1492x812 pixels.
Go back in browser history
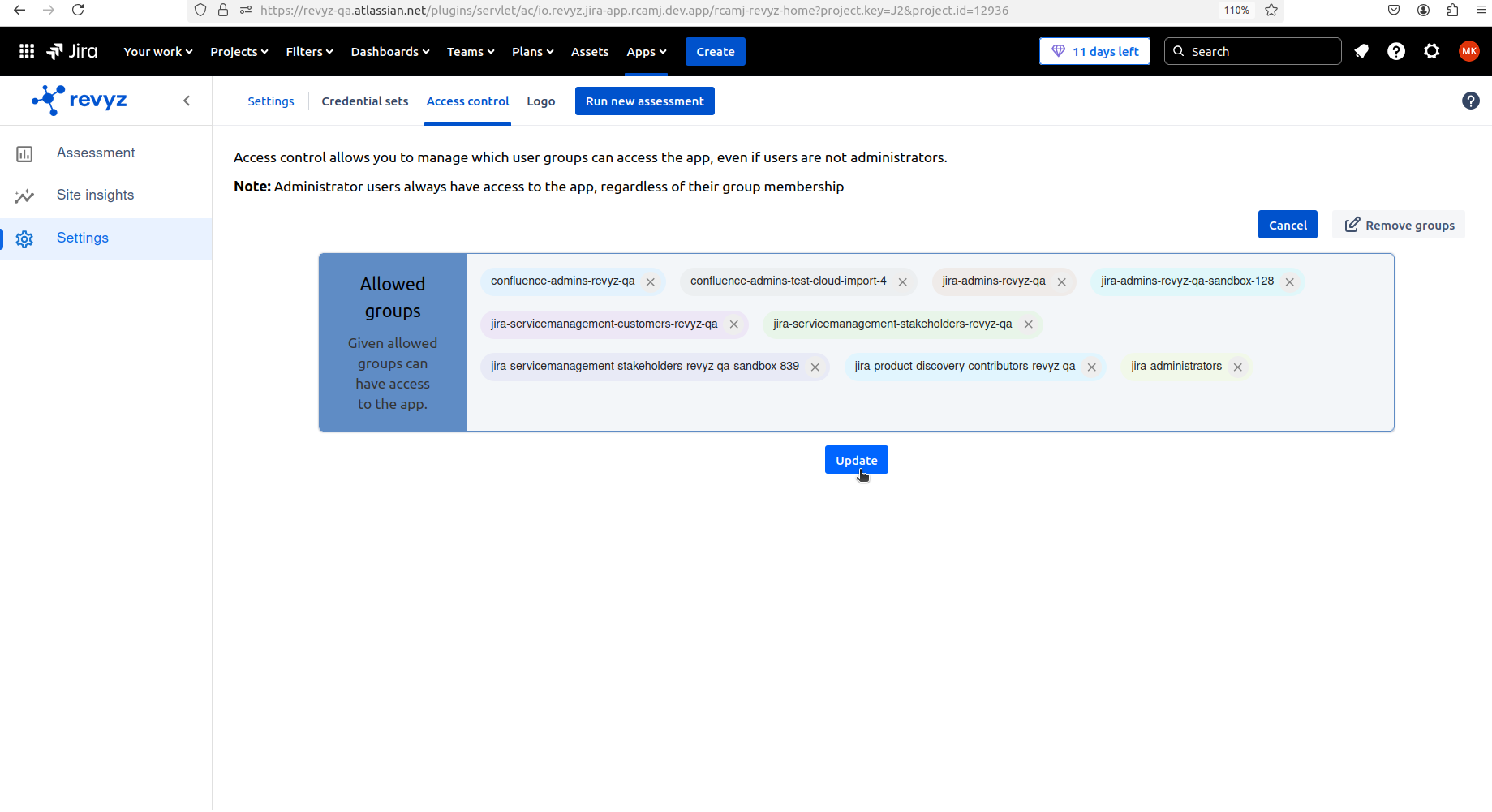(x=19, y=10)
